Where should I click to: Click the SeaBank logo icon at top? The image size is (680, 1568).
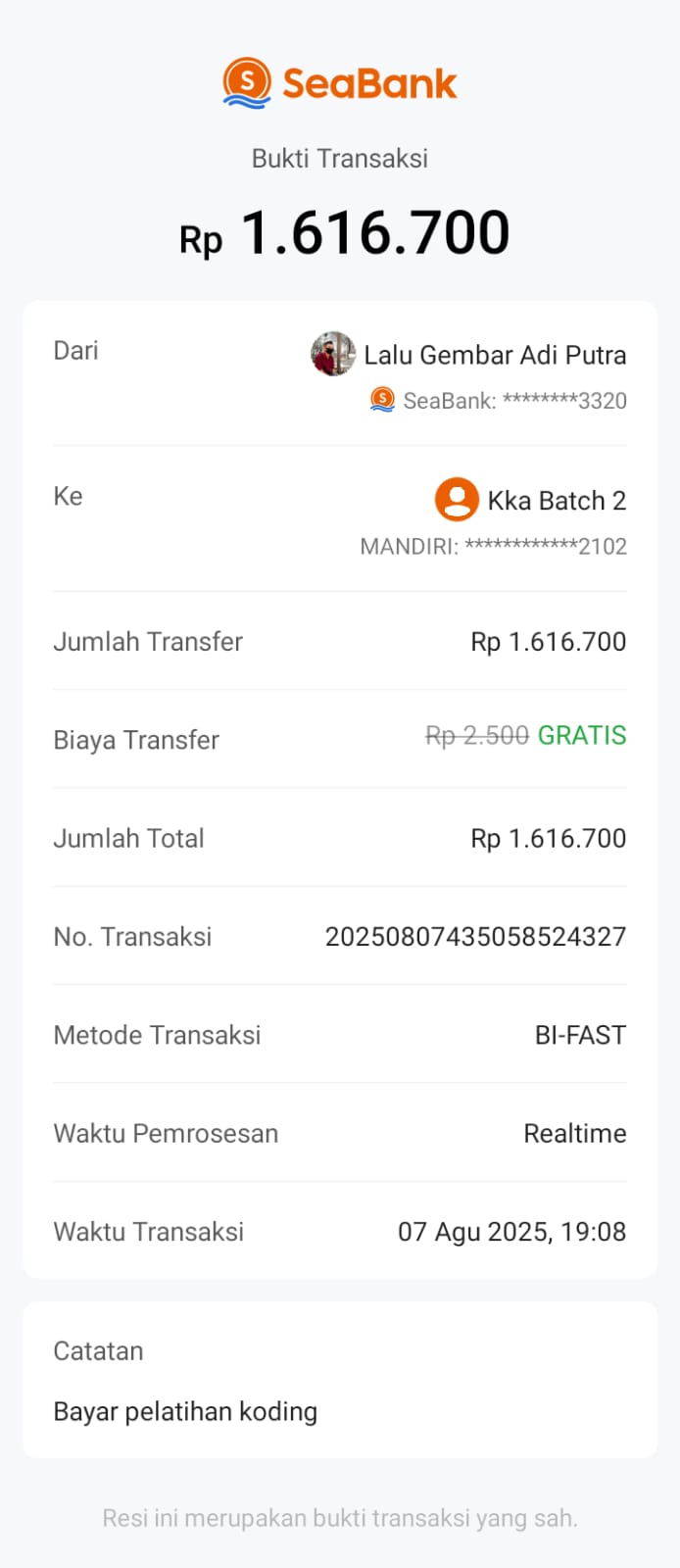[x=246, y=83]
